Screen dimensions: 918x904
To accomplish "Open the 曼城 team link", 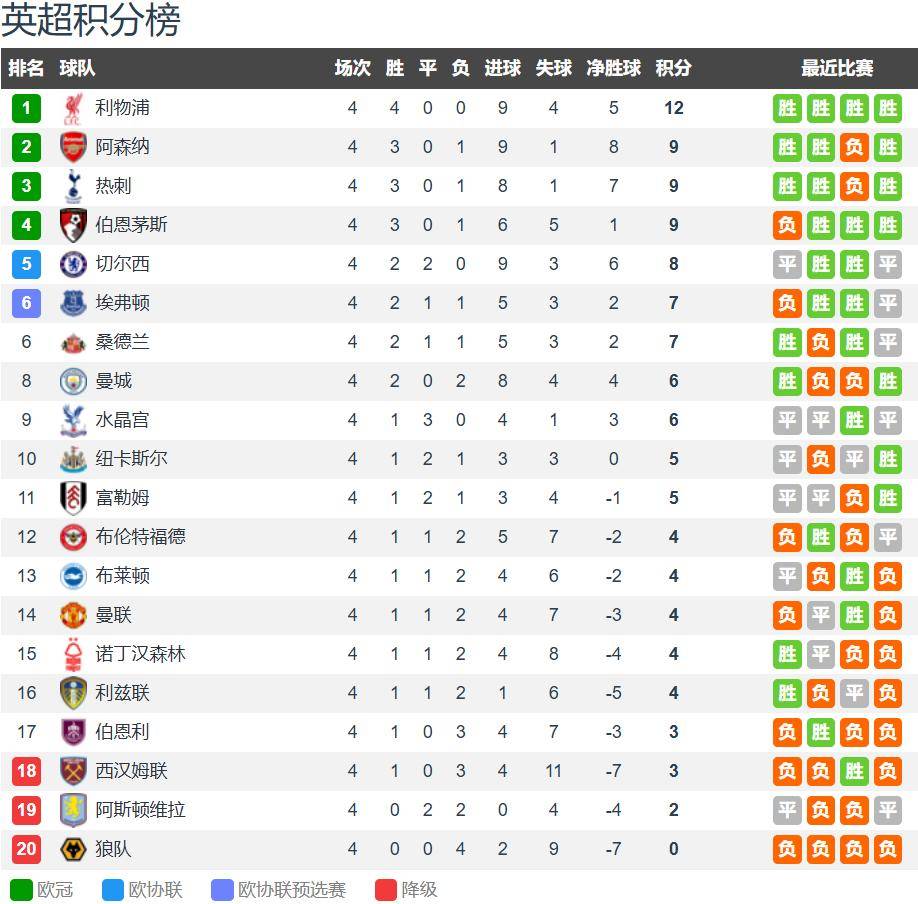I will pos(113,381).
